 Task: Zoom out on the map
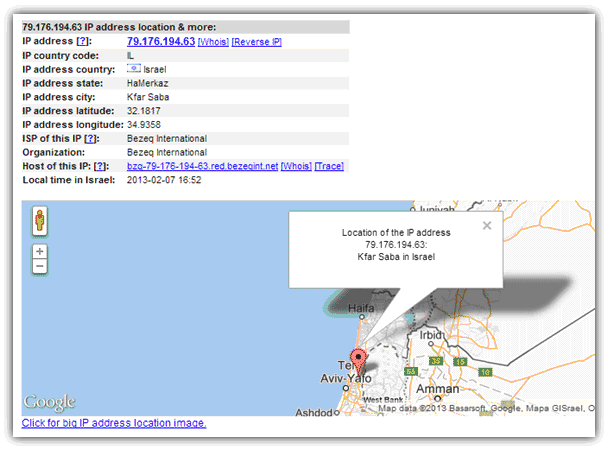[39, 267]
